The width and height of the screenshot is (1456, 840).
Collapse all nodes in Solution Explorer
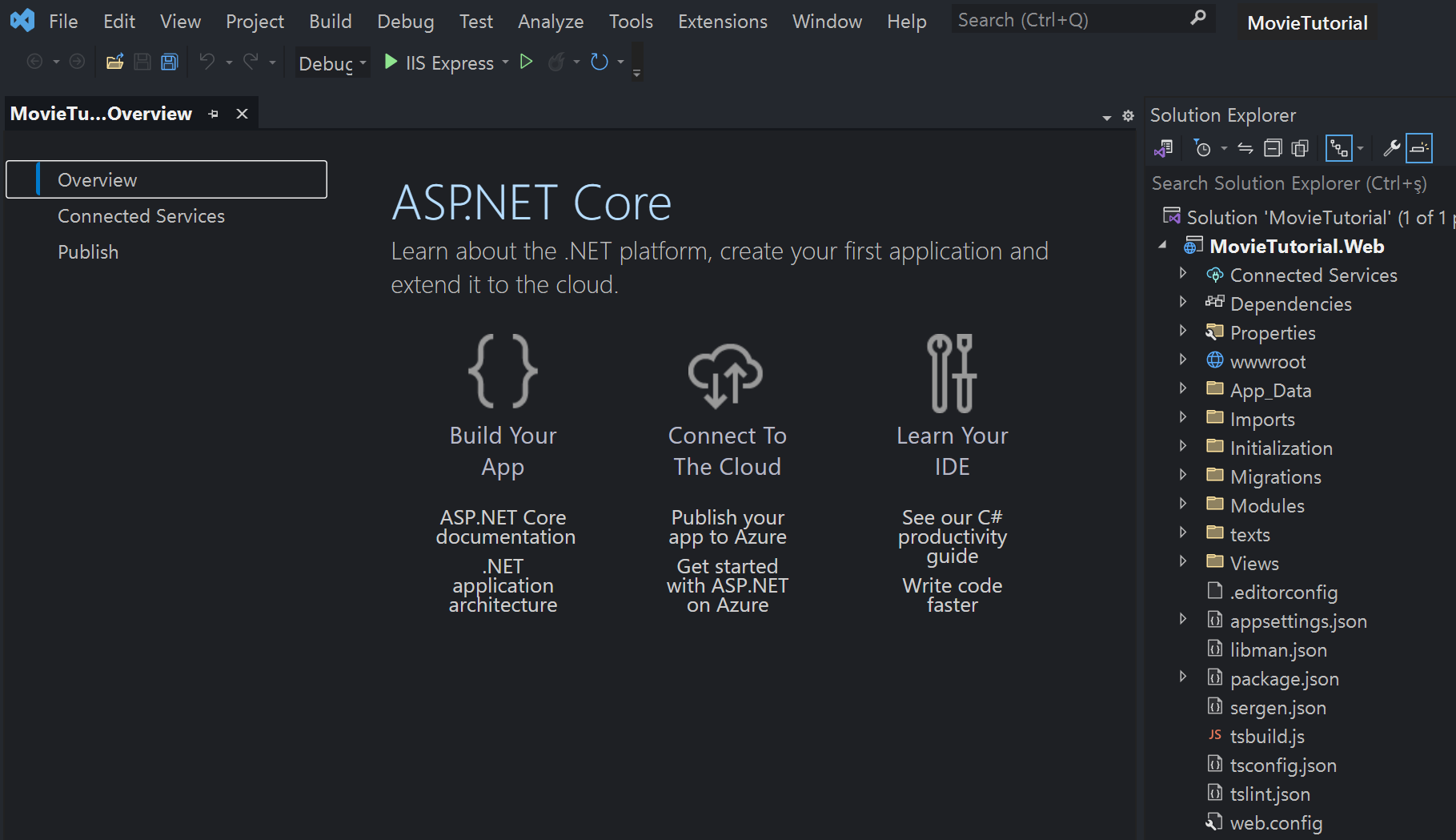[x=1273, y=147]
